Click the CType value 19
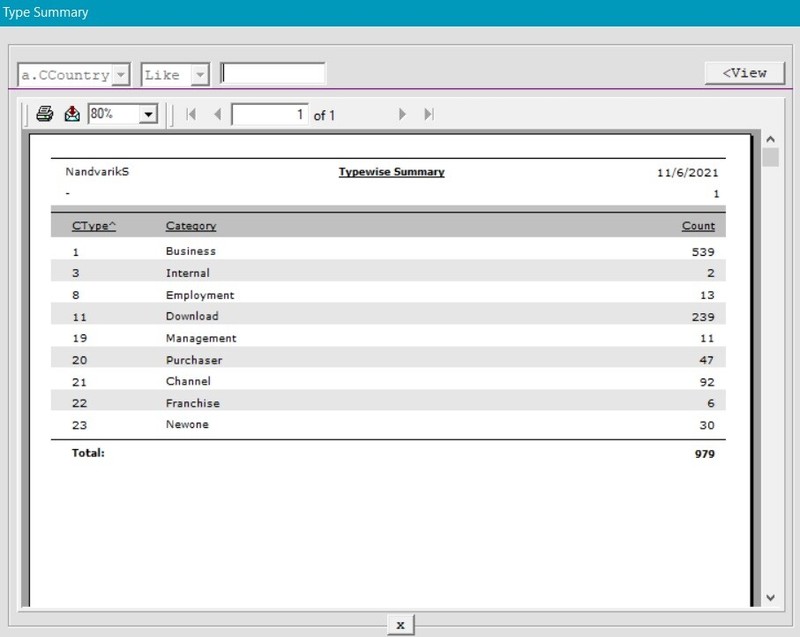This screenshot has height=637, width=800. pyautogui.click(x=79, y=338)
